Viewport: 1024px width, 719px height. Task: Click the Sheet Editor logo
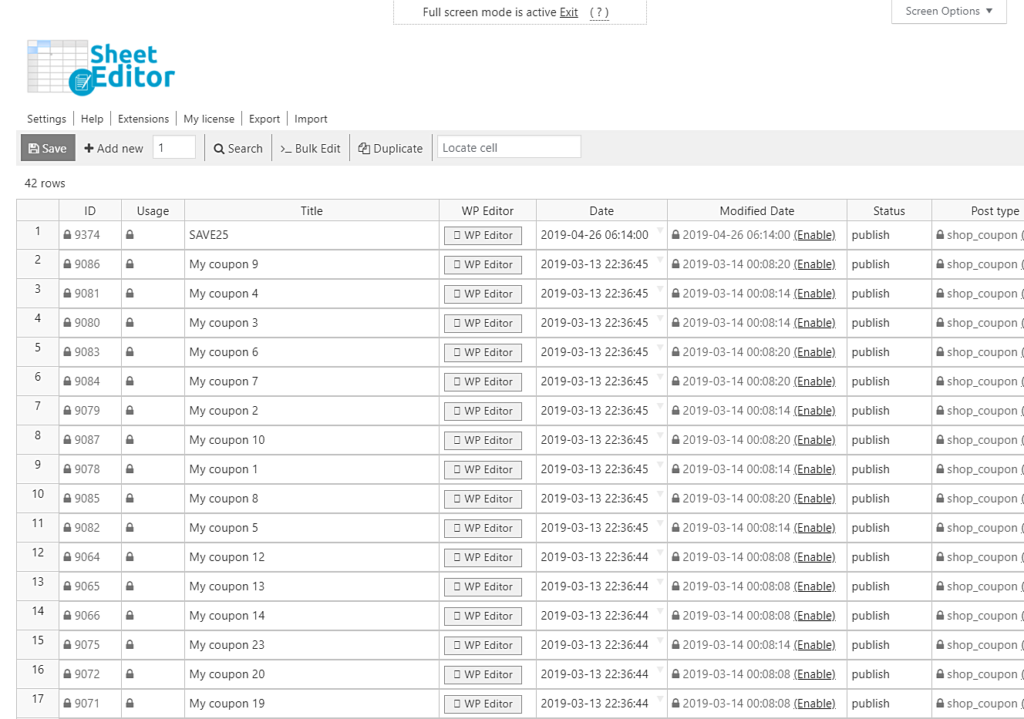(101, 68)
